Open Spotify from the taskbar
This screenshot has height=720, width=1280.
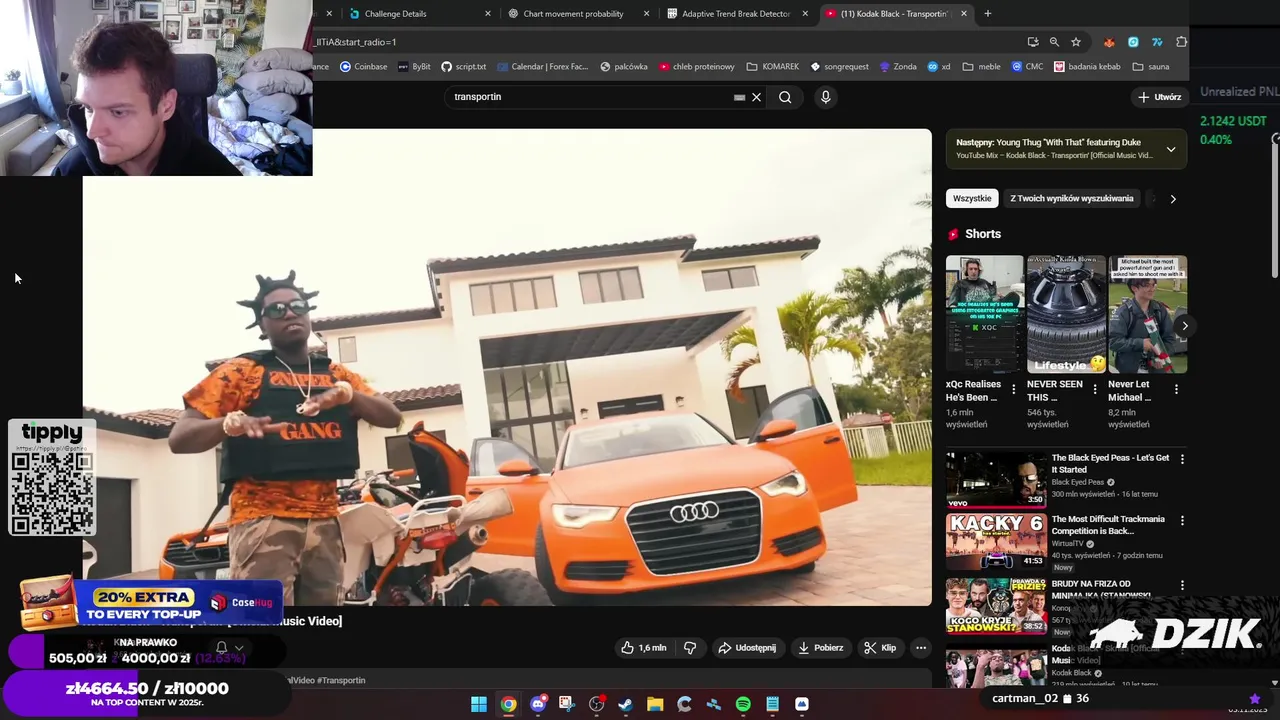743,704
